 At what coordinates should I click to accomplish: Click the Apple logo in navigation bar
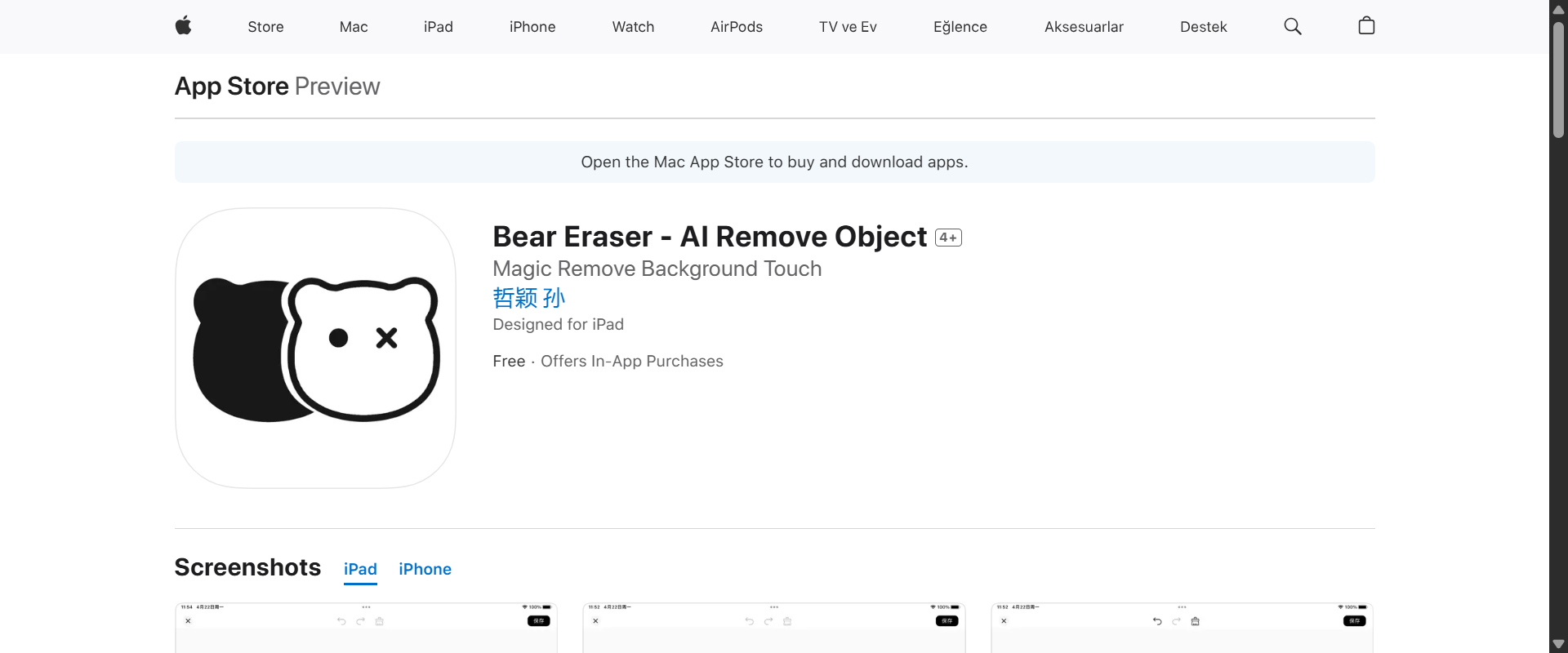point(183,26)
